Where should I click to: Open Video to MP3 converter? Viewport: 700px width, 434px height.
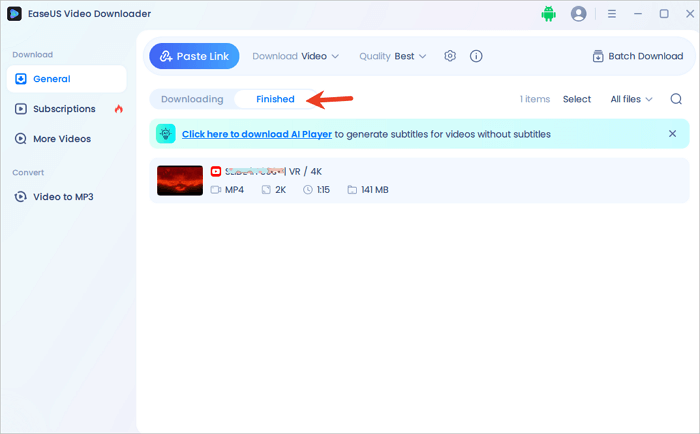point(63,197)
